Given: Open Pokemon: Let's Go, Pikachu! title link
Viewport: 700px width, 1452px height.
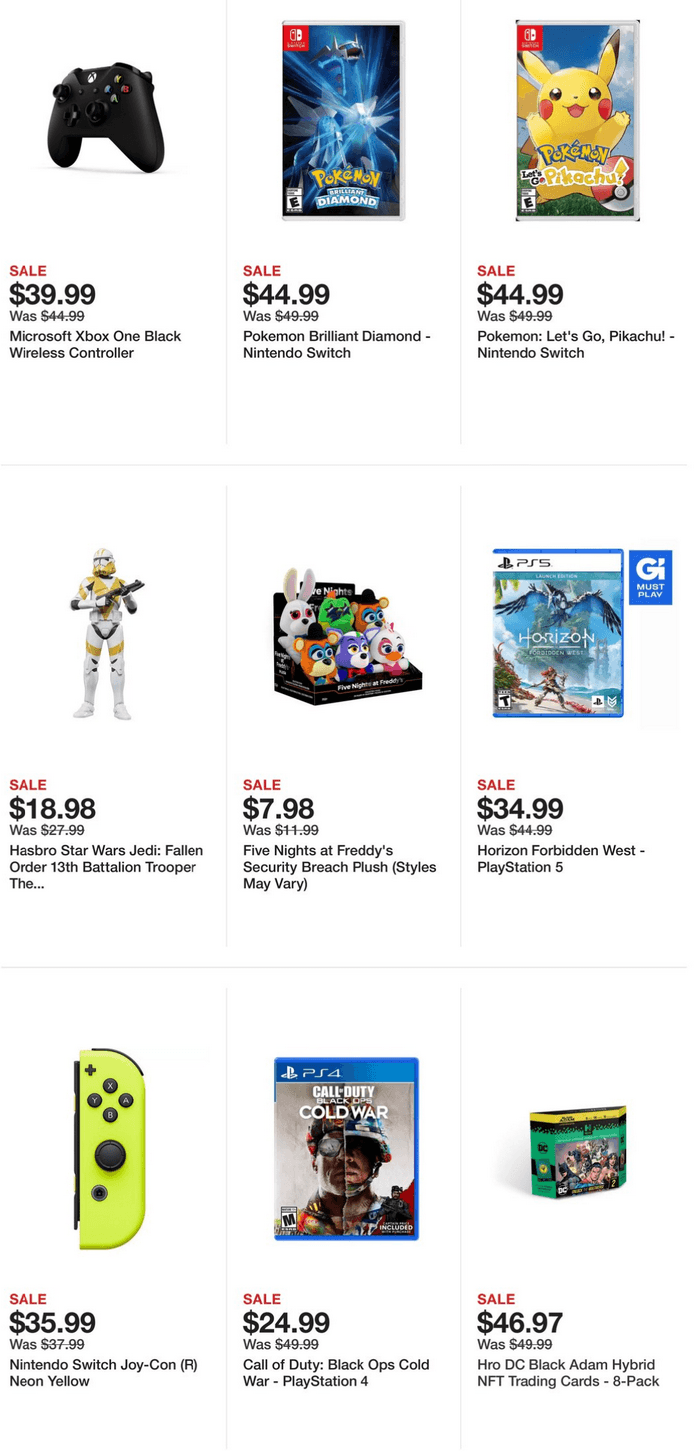Looking at the screenshot, I should (x=576, y=344).
